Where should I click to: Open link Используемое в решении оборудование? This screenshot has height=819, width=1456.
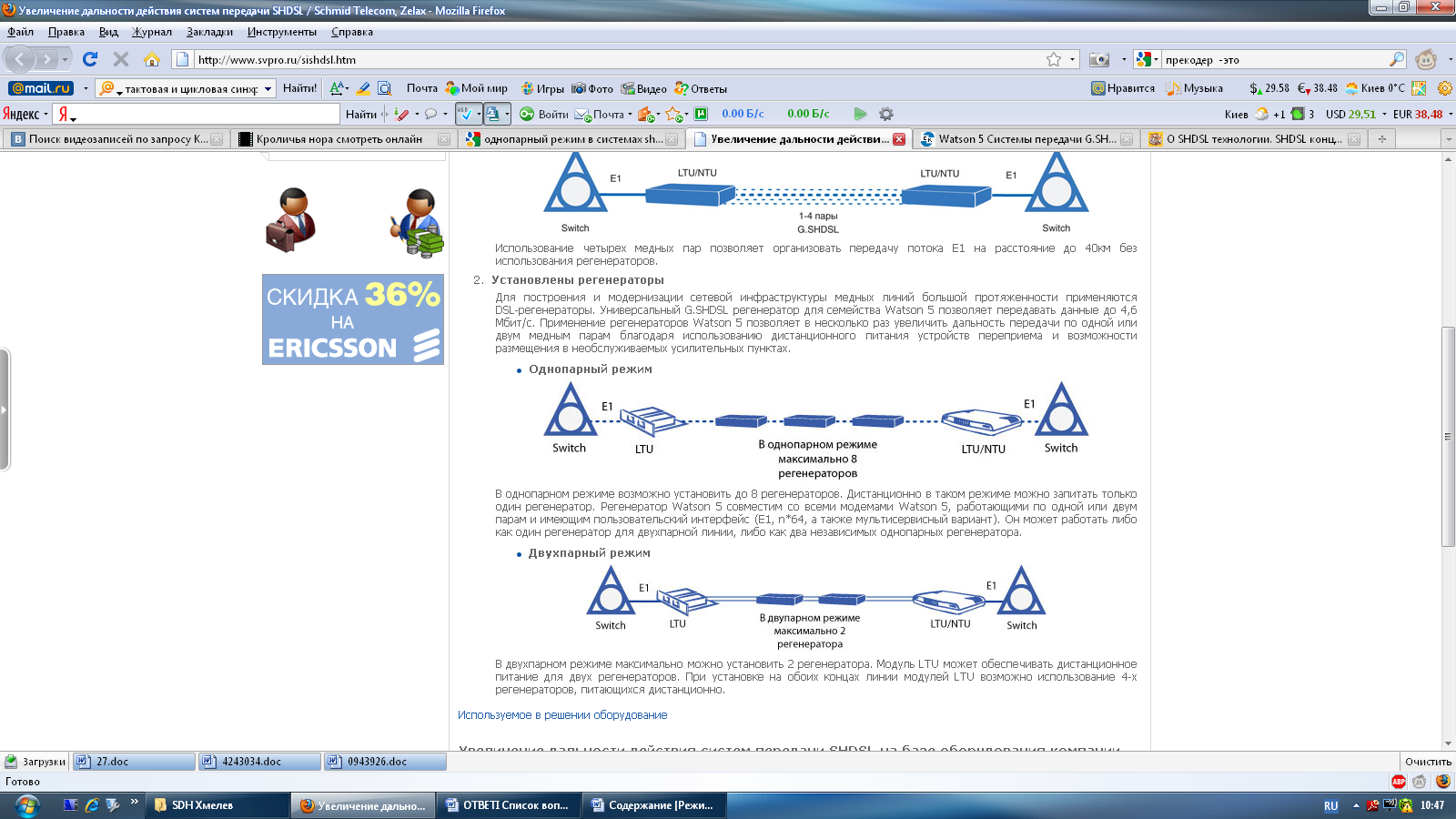tap(562, 715)
